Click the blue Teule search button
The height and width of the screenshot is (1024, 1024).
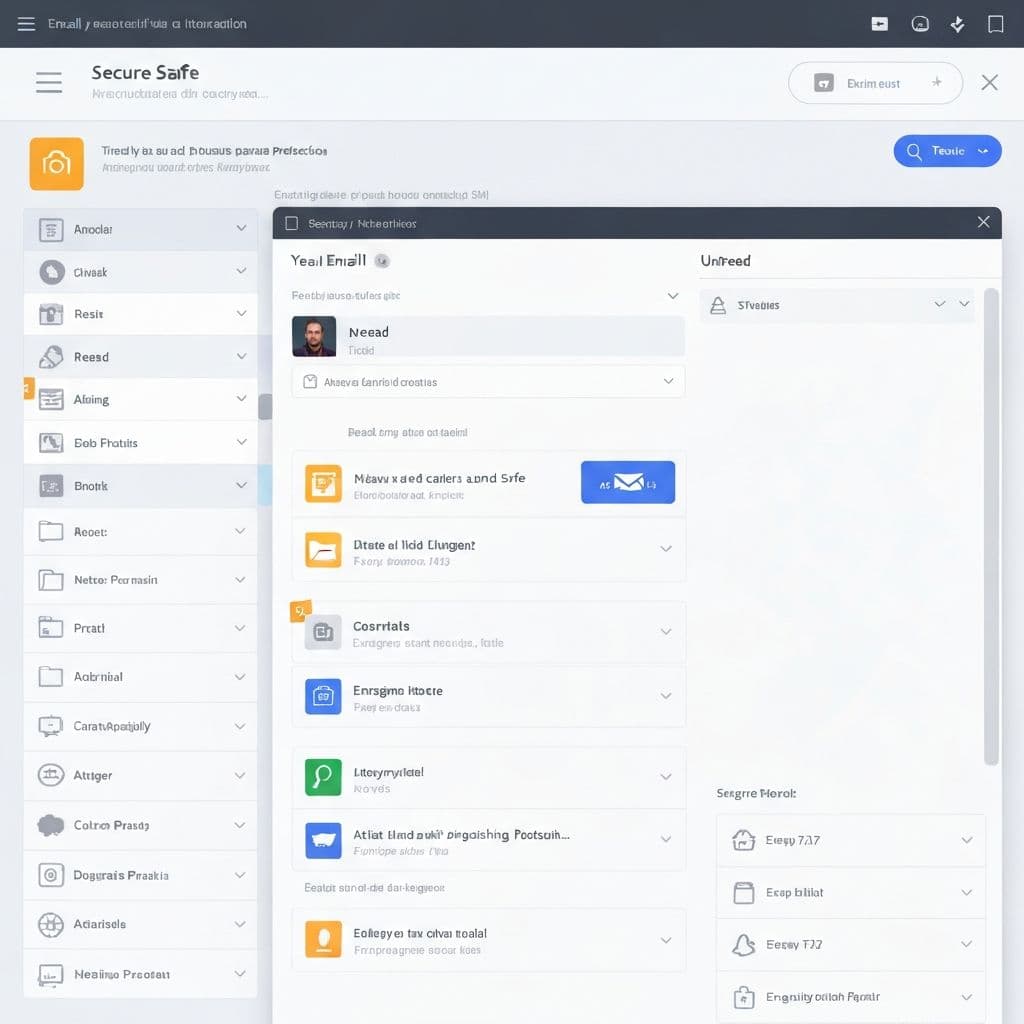click(x=946, y=150)
